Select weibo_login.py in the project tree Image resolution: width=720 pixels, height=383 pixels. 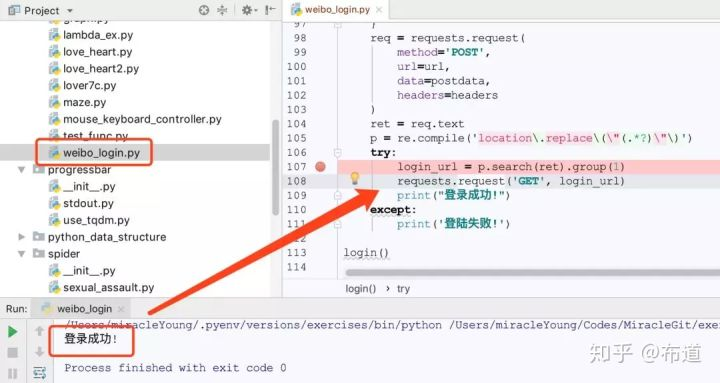(x=101, y=152)
